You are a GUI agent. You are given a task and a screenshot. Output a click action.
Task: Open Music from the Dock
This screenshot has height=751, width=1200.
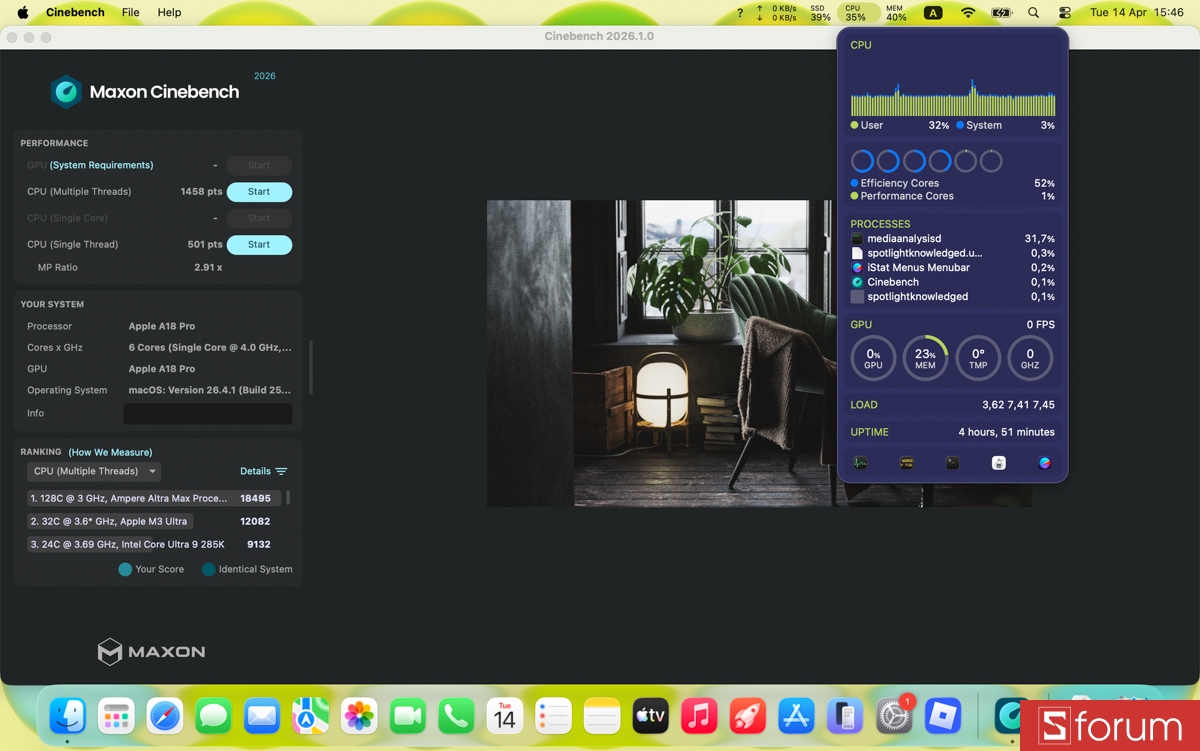point(699,716)
